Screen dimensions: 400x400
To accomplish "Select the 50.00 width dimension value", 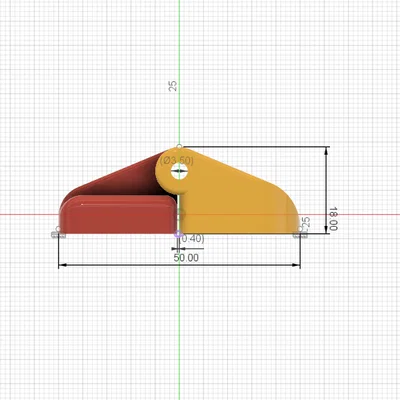I will click(x=186, y=258).
